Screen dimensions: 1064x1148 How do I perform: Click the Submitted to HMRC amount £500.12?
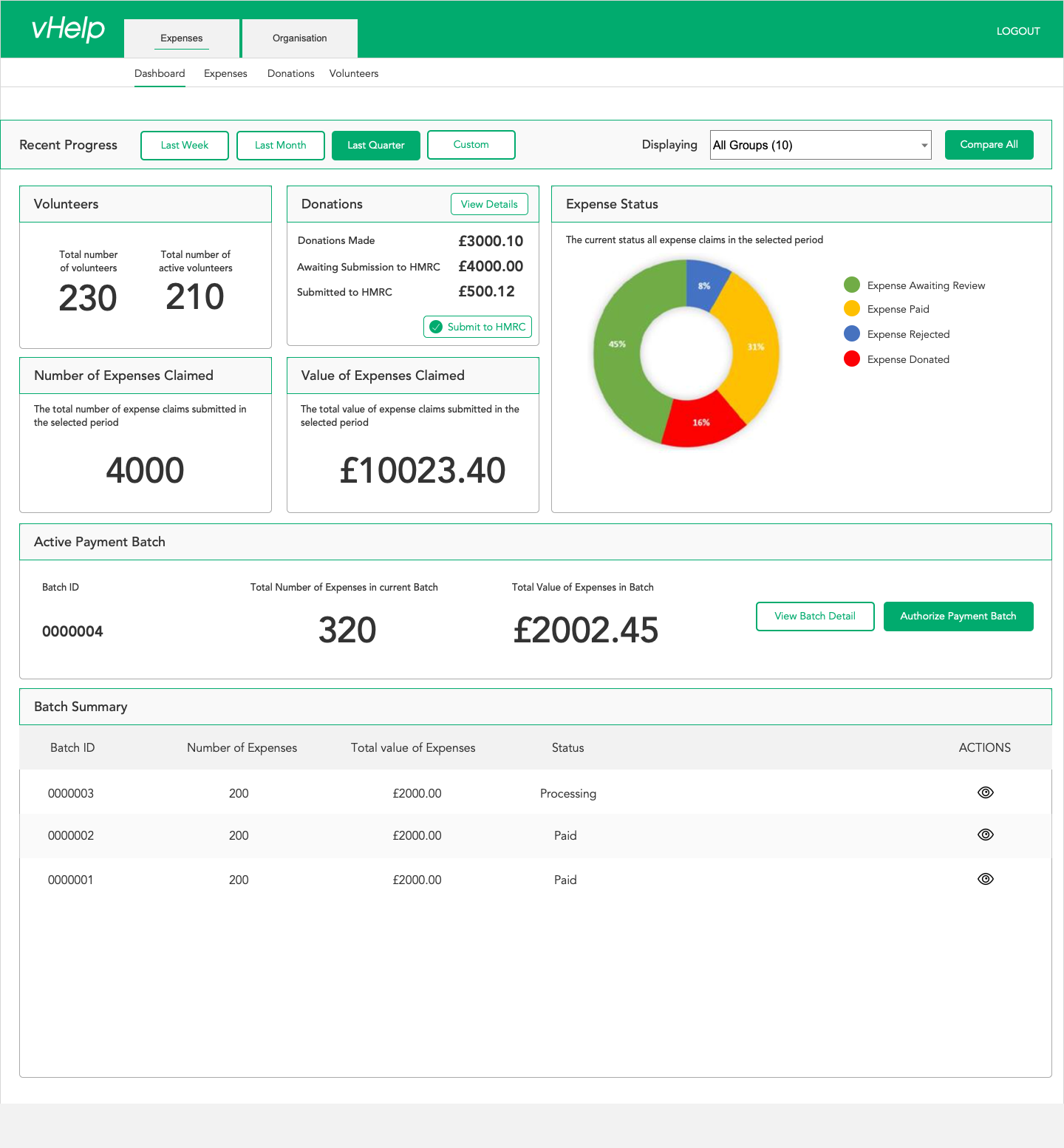coord(486,291)
